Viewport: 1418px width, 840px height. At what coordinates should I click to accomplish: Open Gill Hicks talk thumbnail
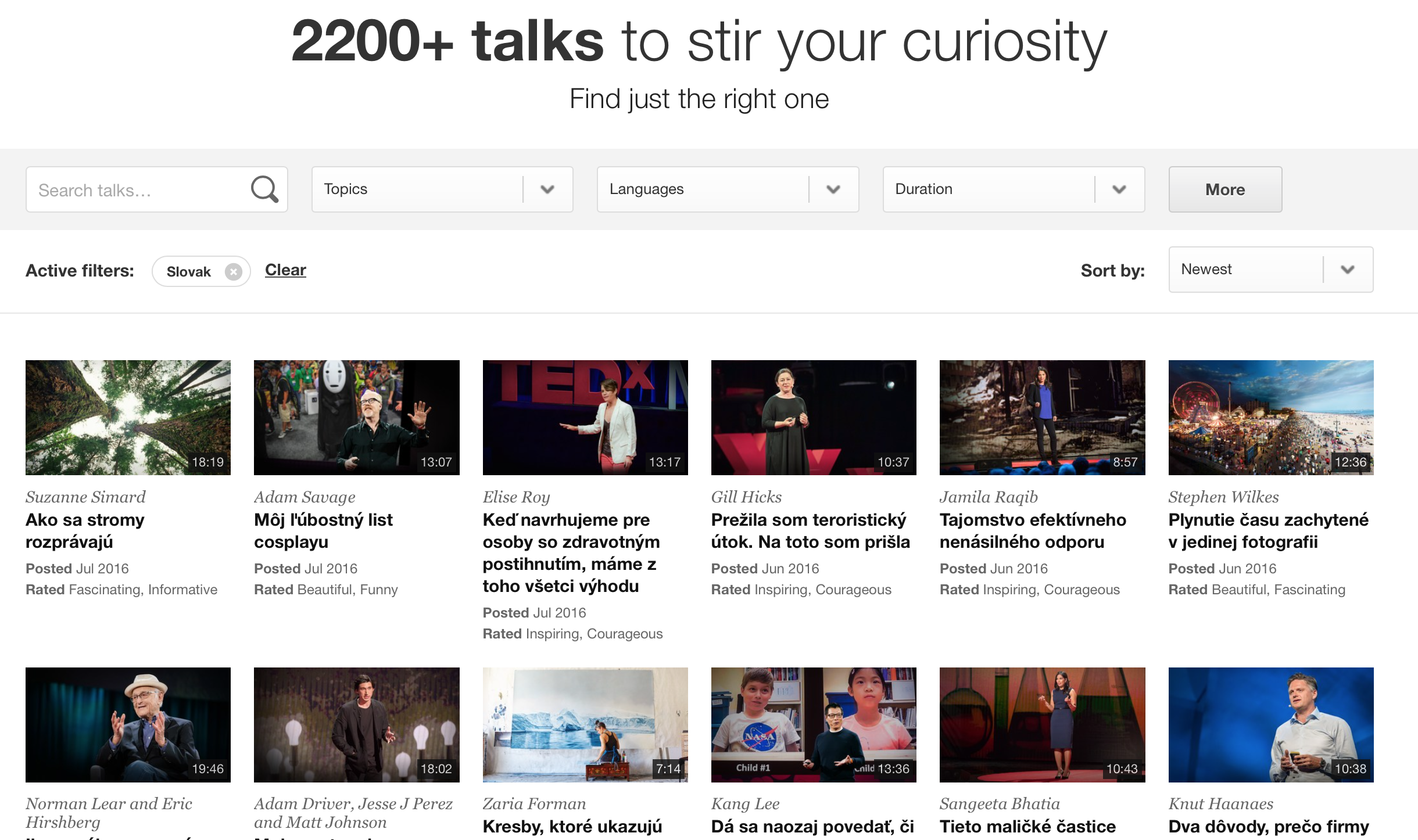[813, 417]
